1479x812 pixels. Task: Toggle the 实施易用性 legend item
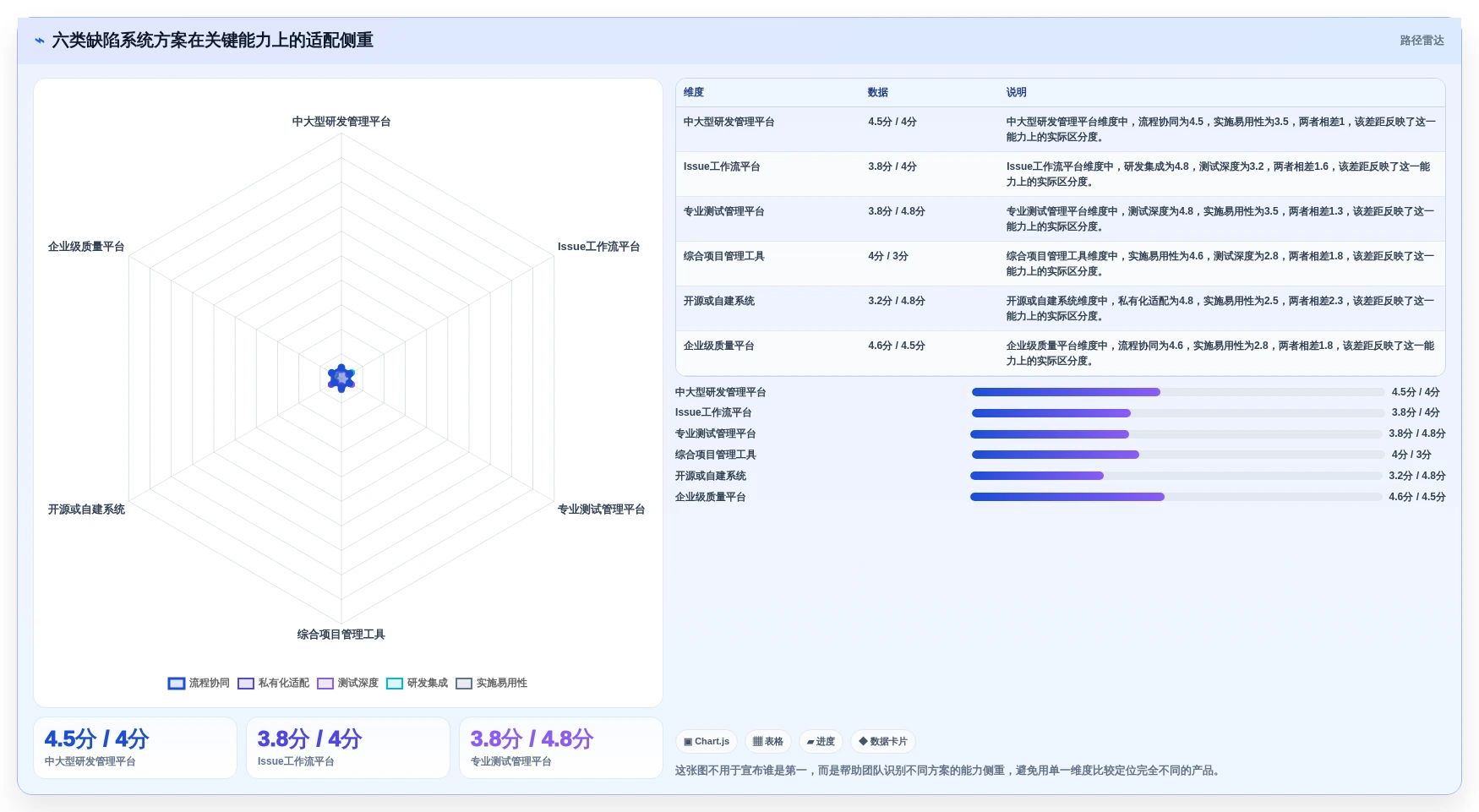point(491,683)
